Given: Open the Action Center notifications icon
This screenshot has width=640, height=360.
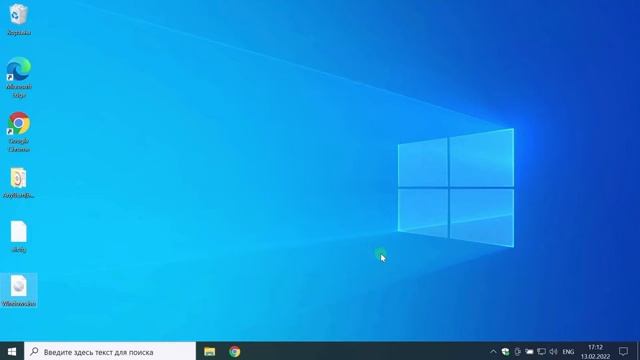Looking at the screenshot, I should [623, 351].
